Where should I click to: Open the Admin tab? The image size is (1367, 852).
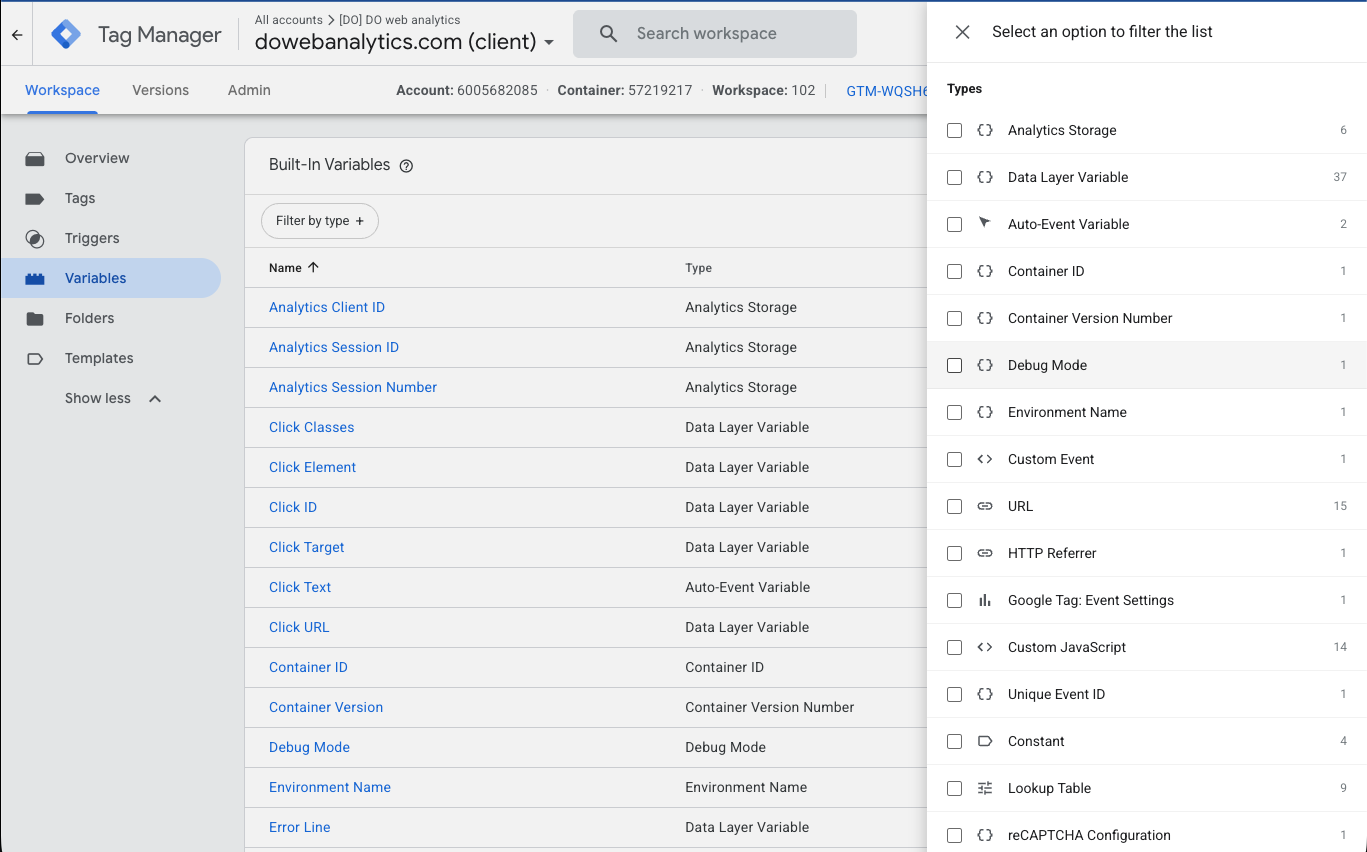tap(249, 90)
